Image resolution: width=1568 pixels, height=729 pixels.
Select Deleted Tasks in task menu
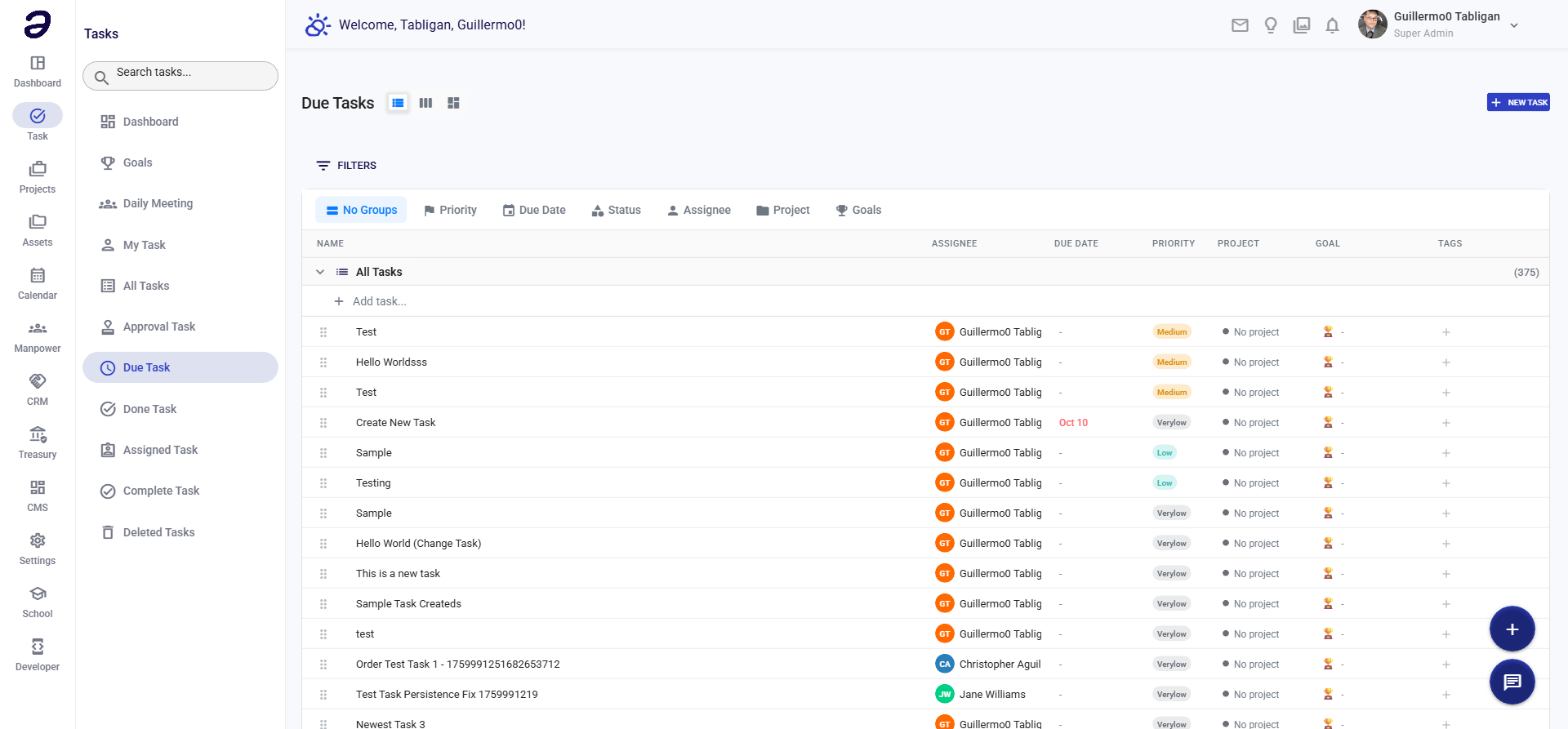pos(158,532)
